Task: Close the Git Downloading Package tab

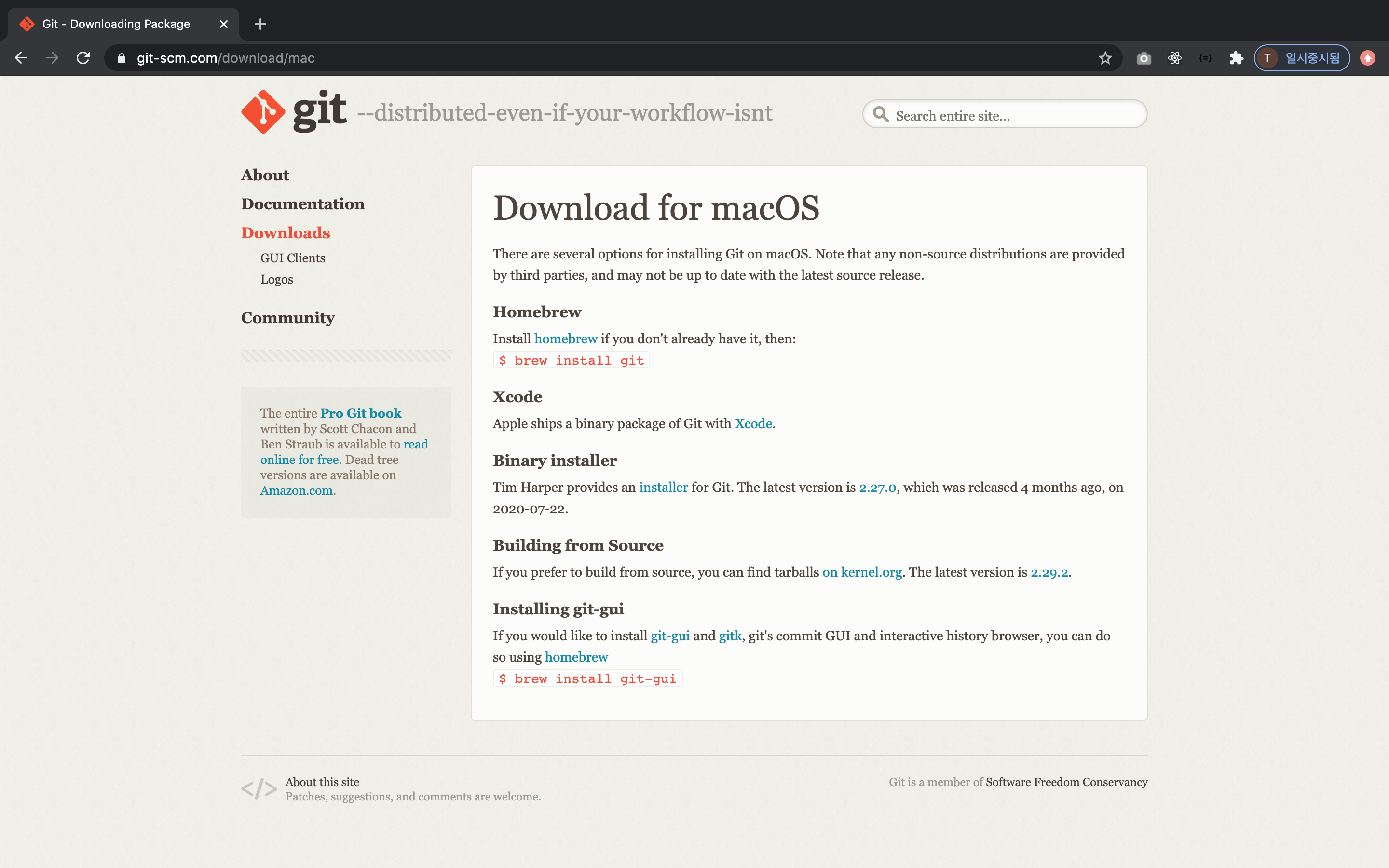Action: coord(224,24)
